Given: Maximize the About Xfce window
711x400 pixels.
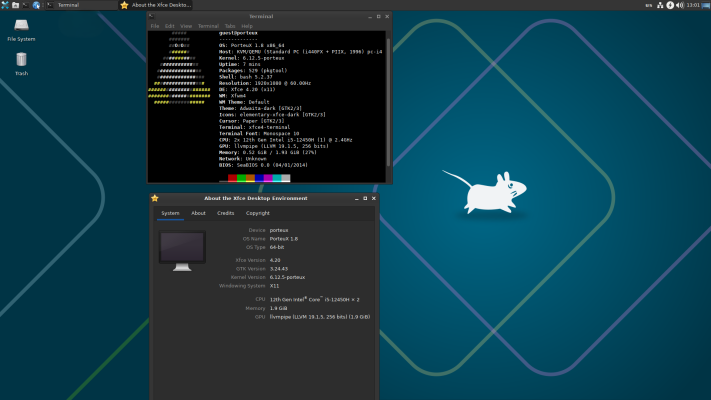Looking at the screenshot, I should coord(365,198).
